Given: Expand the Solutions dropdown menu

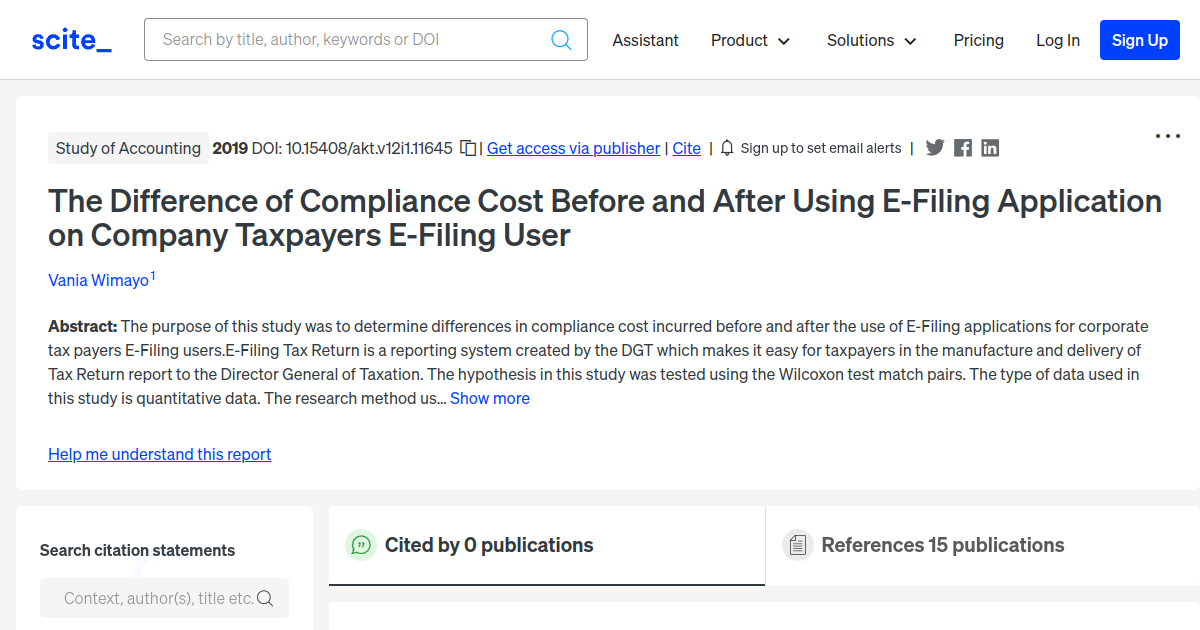Looking at the screenshot, I should click(x=871, y=40).
